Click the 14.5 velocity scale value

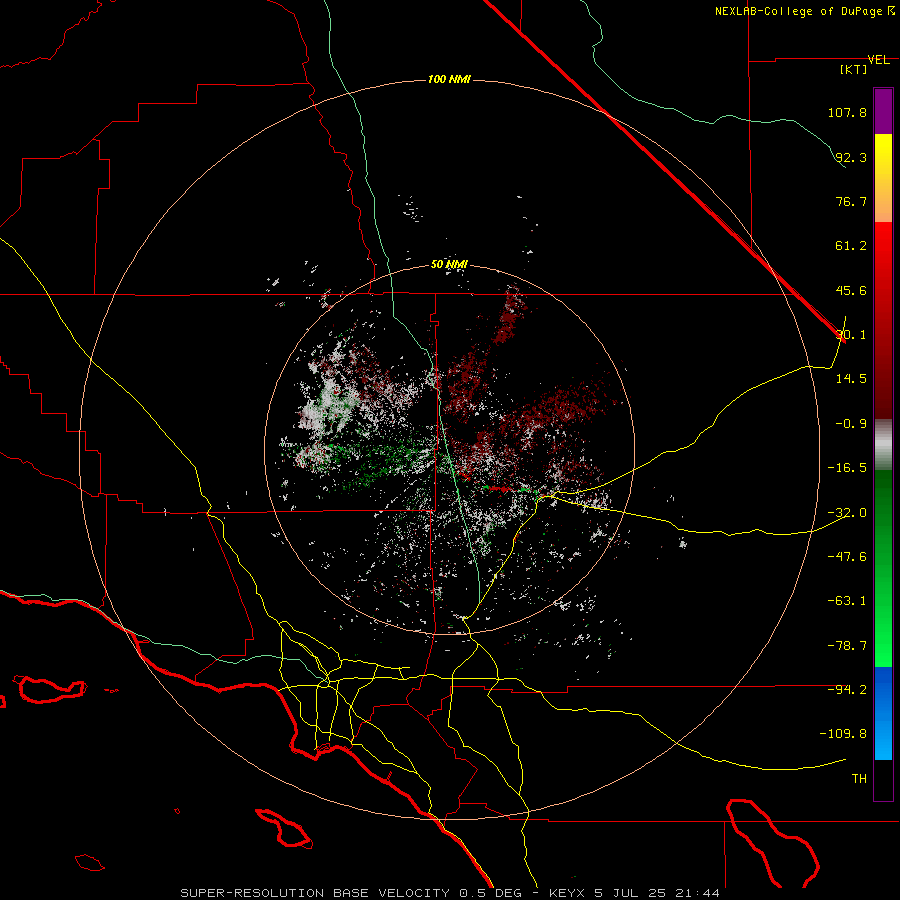(851, 379)
